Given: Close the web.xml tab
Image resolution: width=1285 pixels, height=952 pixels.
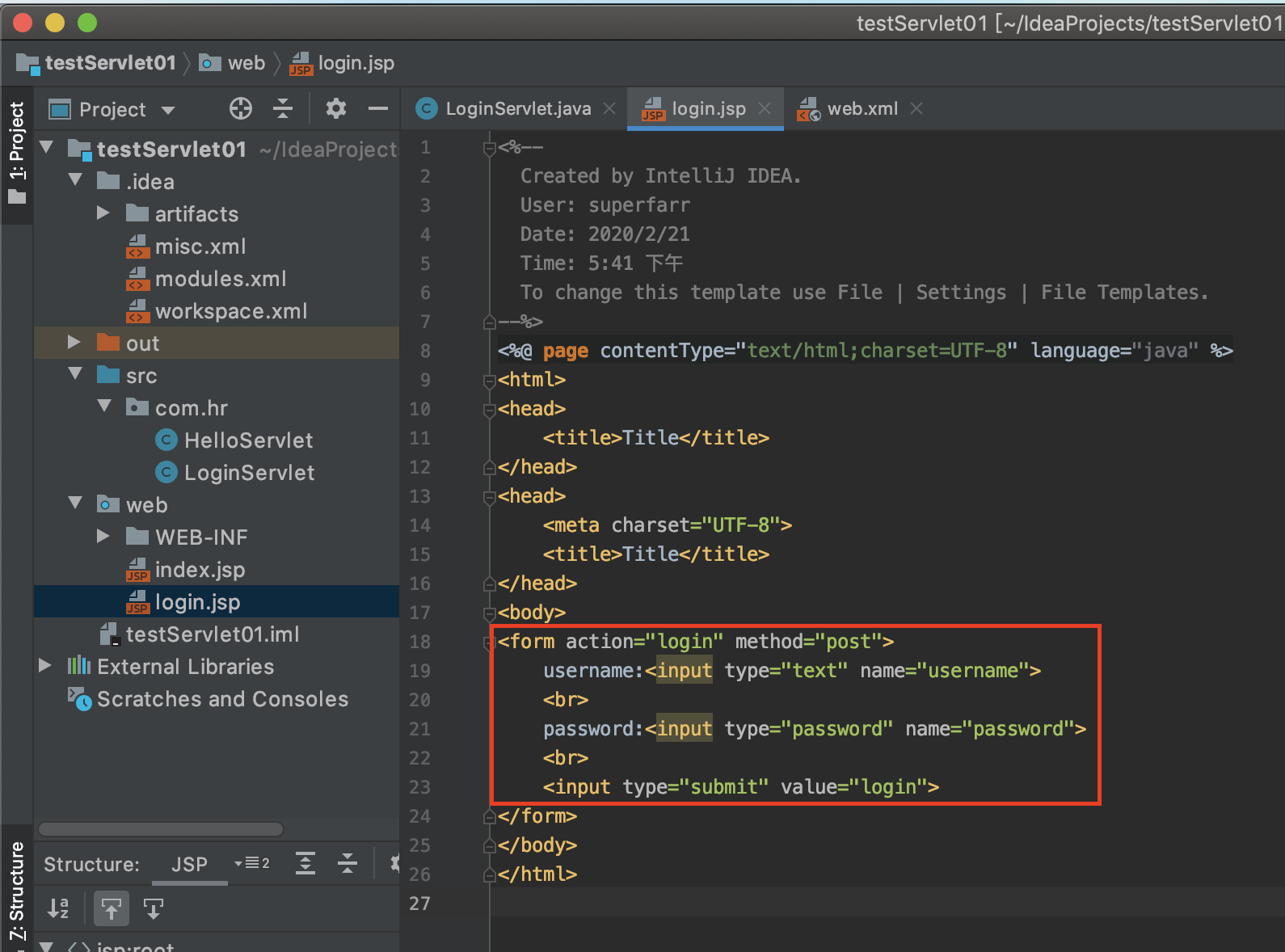Looking at the screenshot, I should (916, 108).
